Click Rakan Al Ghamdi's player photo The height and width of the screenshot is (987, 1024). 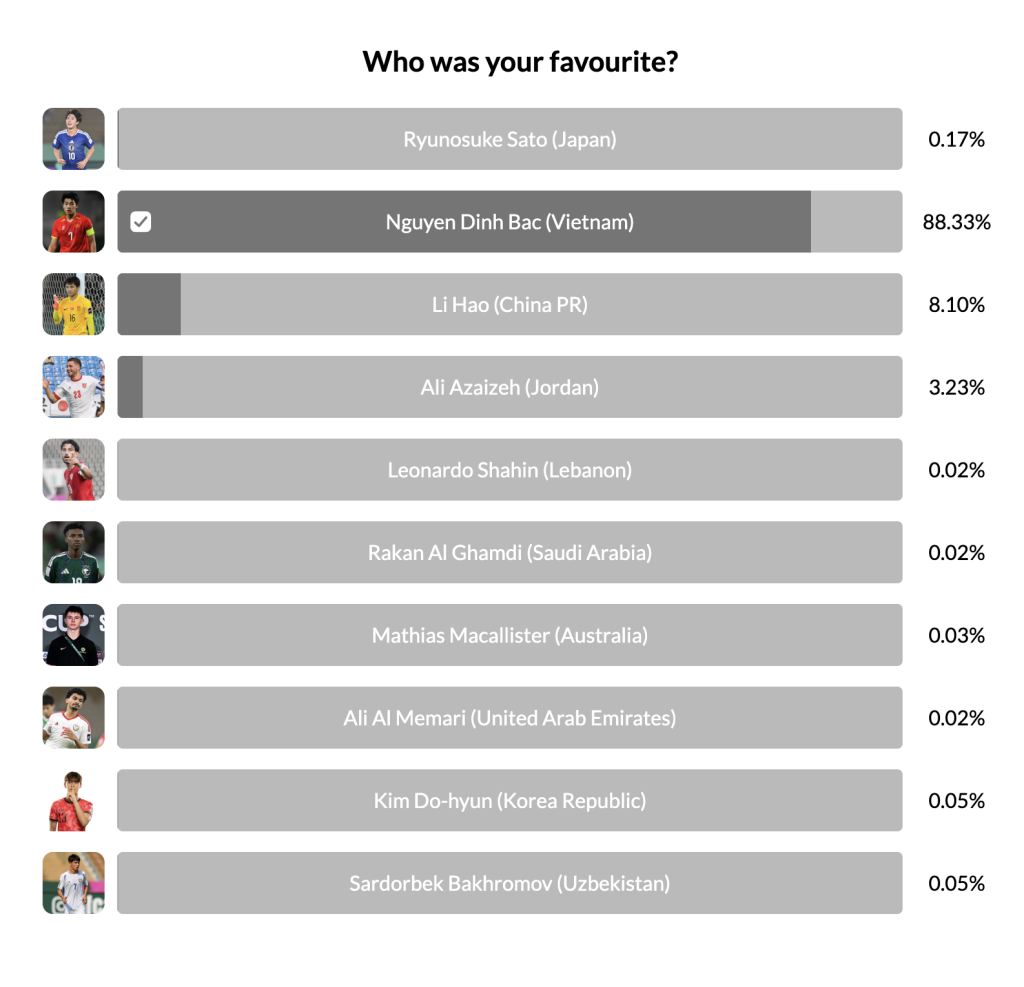click(x=73, y=552)
